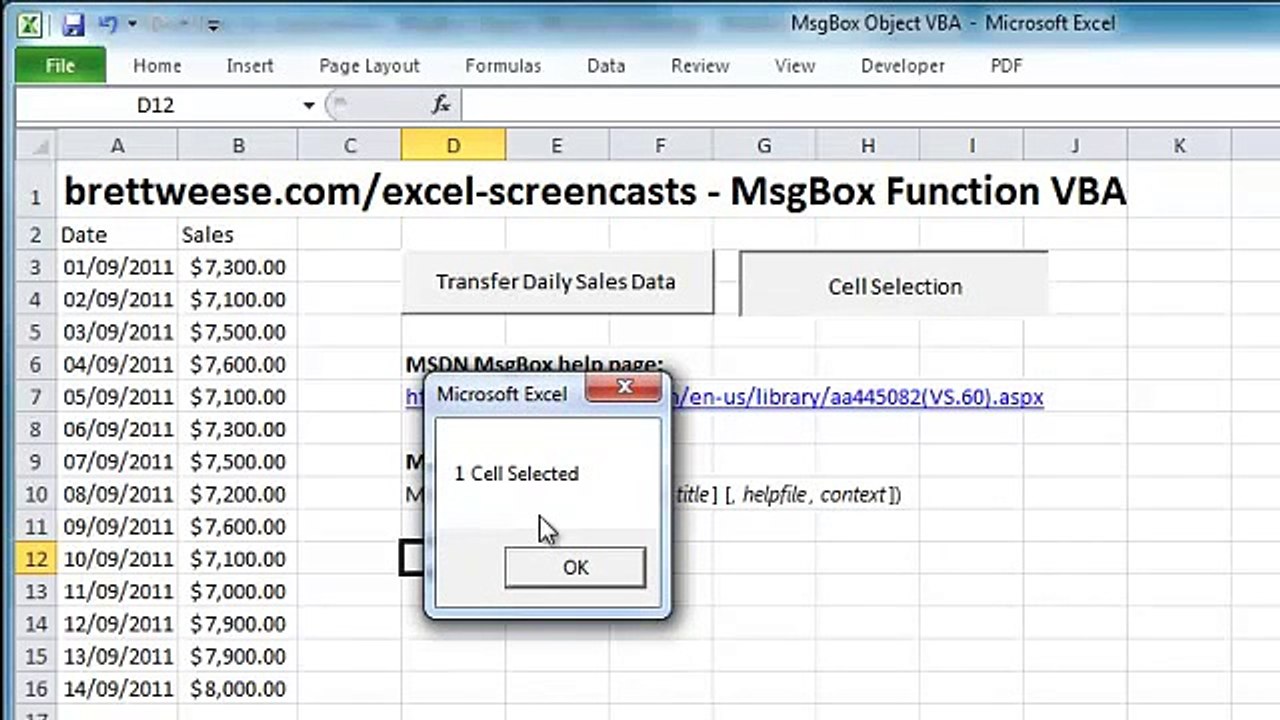
Task: Switch to the Insert ribbon tab
Action: (250, 66)
